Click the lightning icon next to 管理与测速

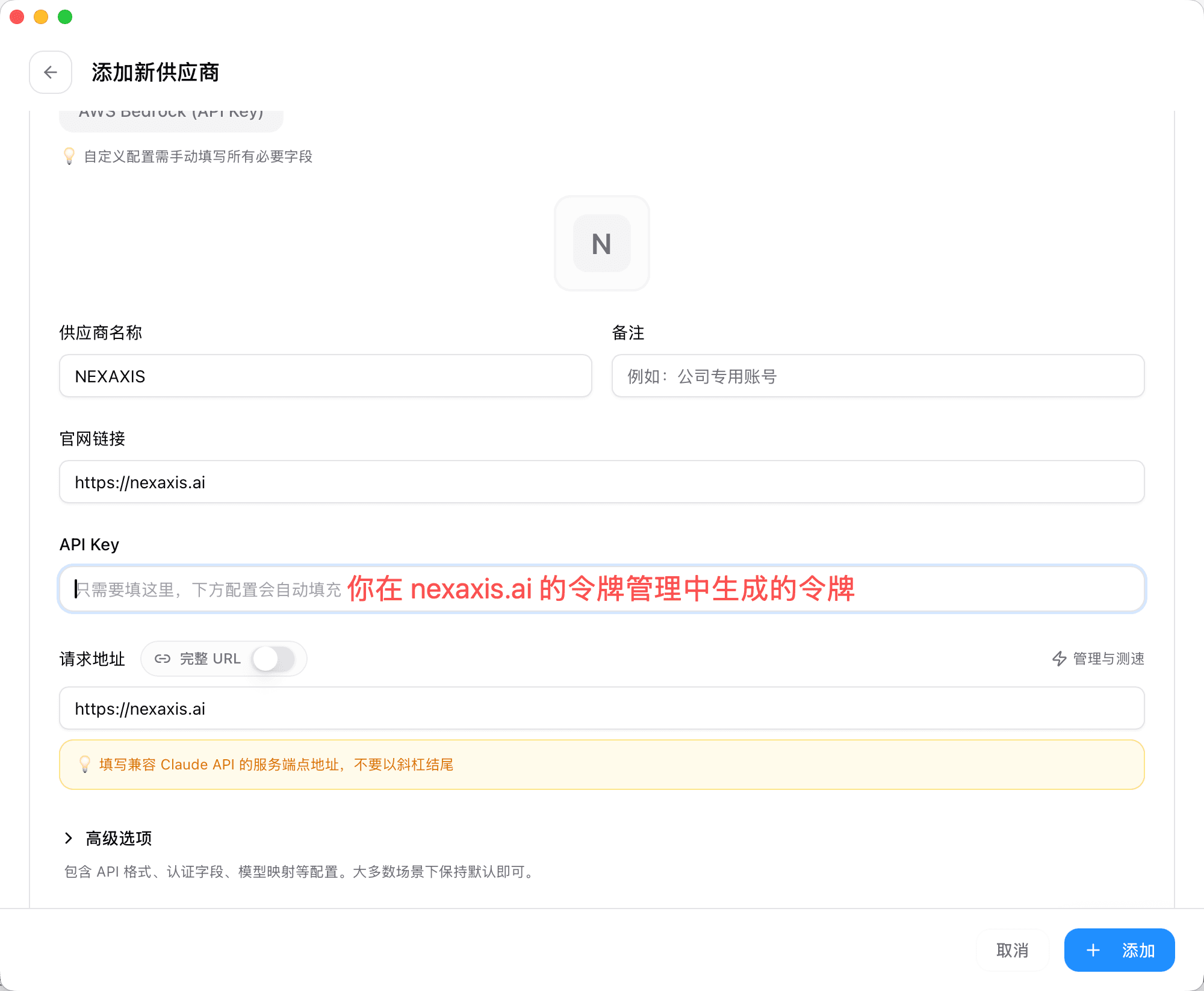coord(1060,659)
